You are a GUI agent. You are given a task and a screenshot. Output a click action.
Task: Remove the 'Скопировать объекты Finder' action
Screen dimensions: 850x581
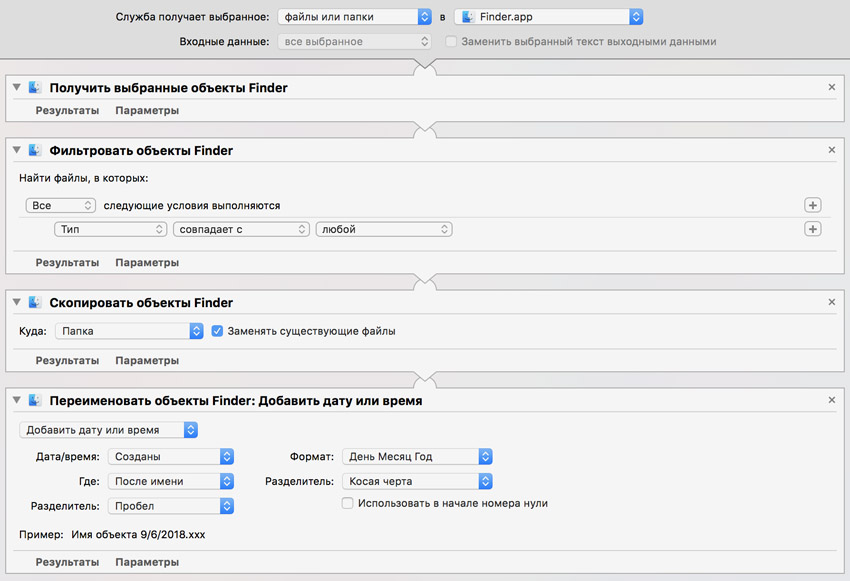click(x=832, y=302)
